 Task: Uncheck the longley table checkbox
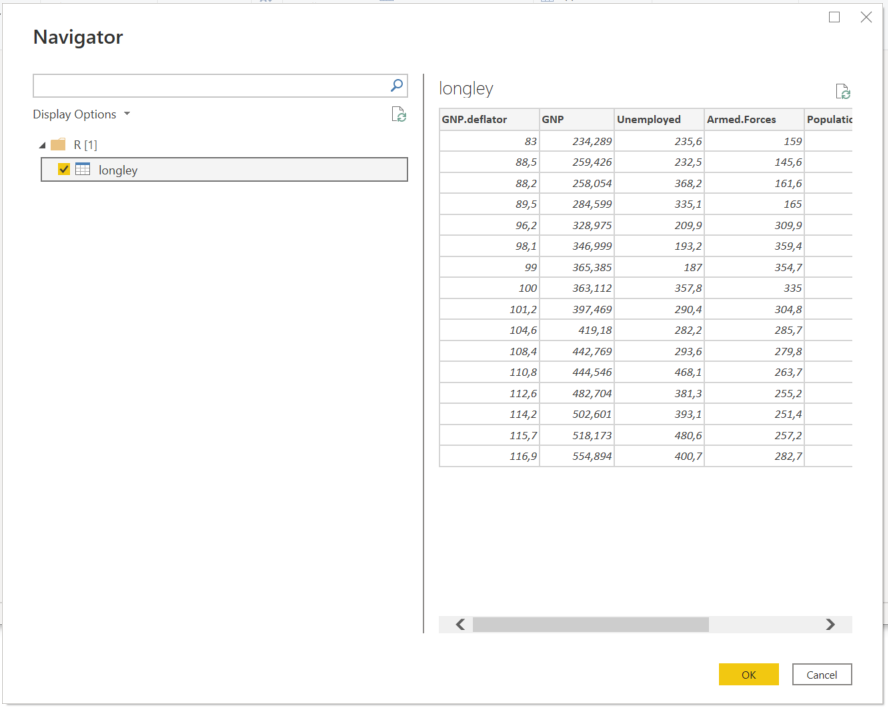pyautogui.click(x=64, y=169)
